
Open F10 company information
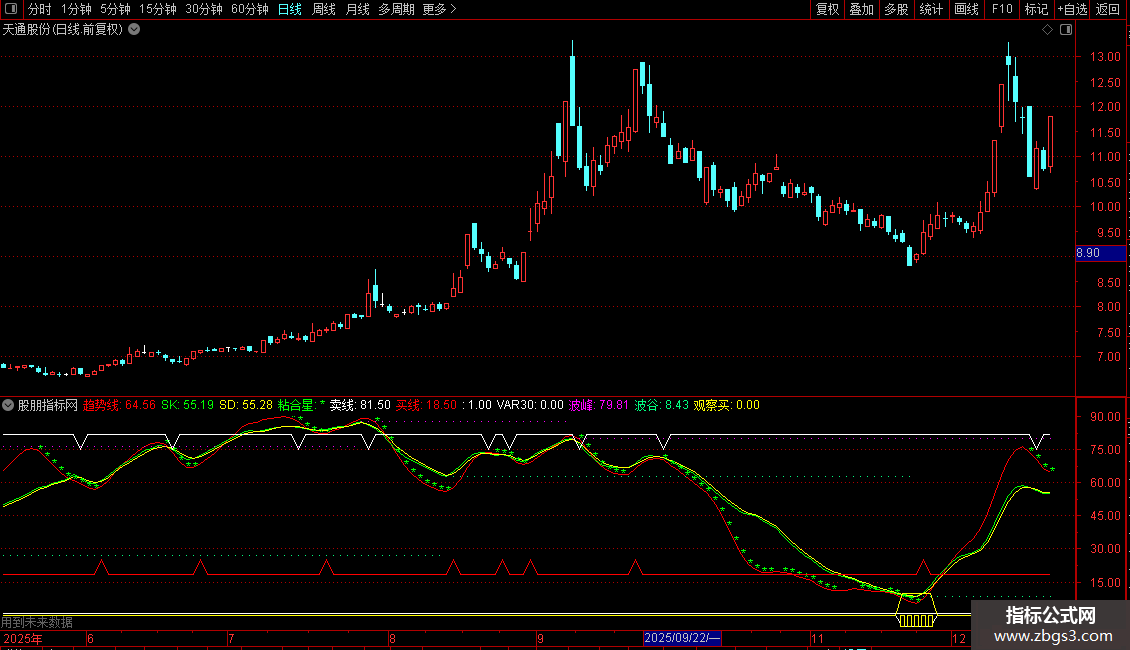click(1002, 9)
